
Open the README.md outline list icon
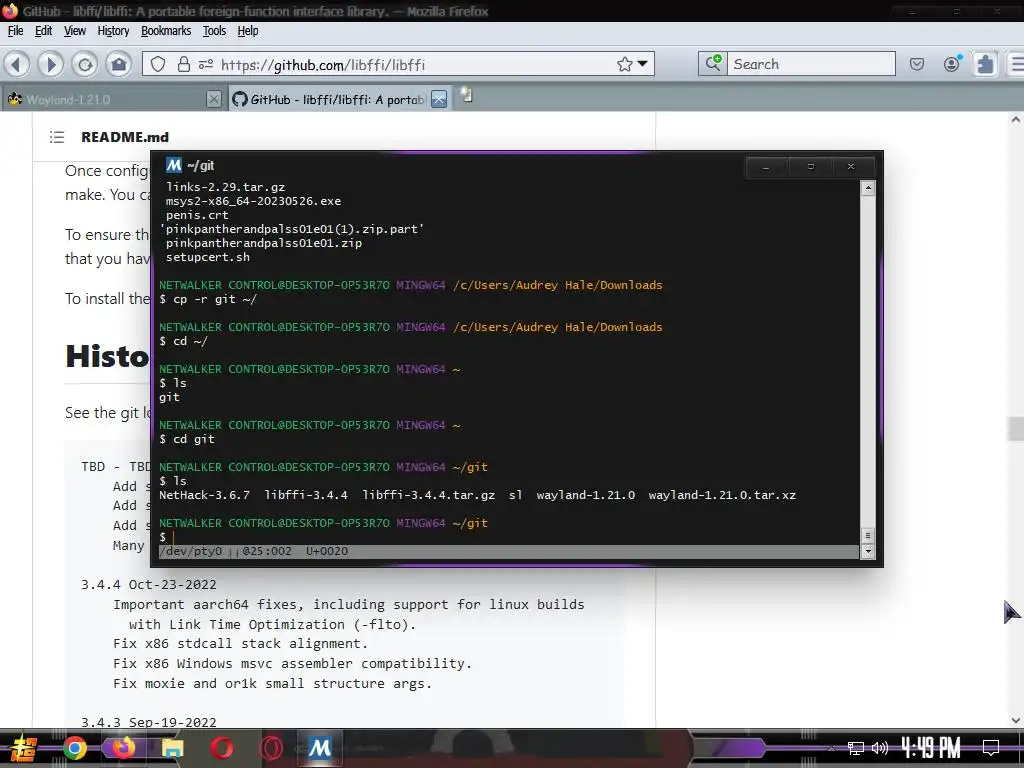pyautogui.click(x=57, y=136)
